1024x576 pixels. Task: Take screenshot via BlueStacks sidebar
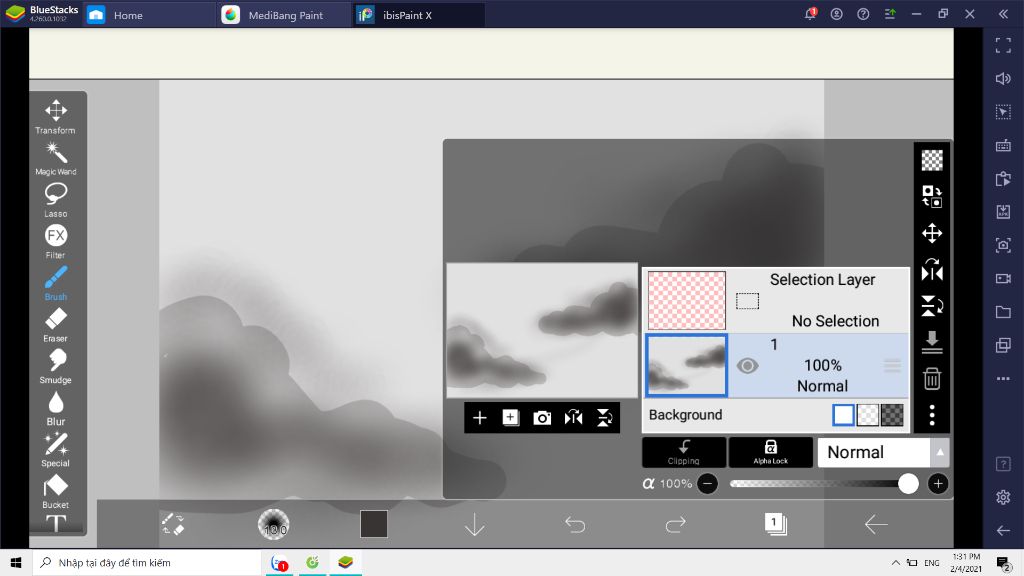[1003, 246]
